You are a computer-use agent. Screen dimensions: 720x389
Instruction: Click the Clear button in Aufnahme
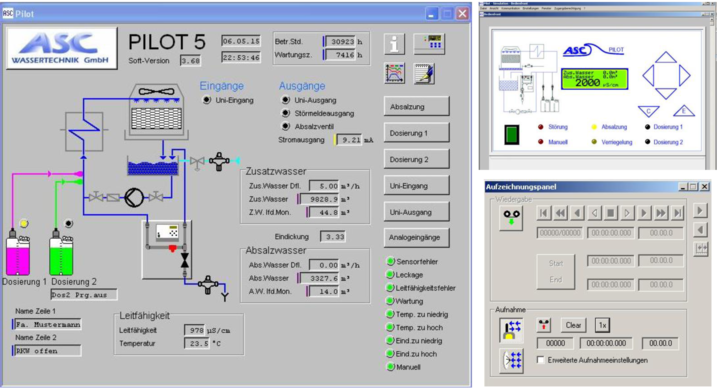tap(573, 325)
